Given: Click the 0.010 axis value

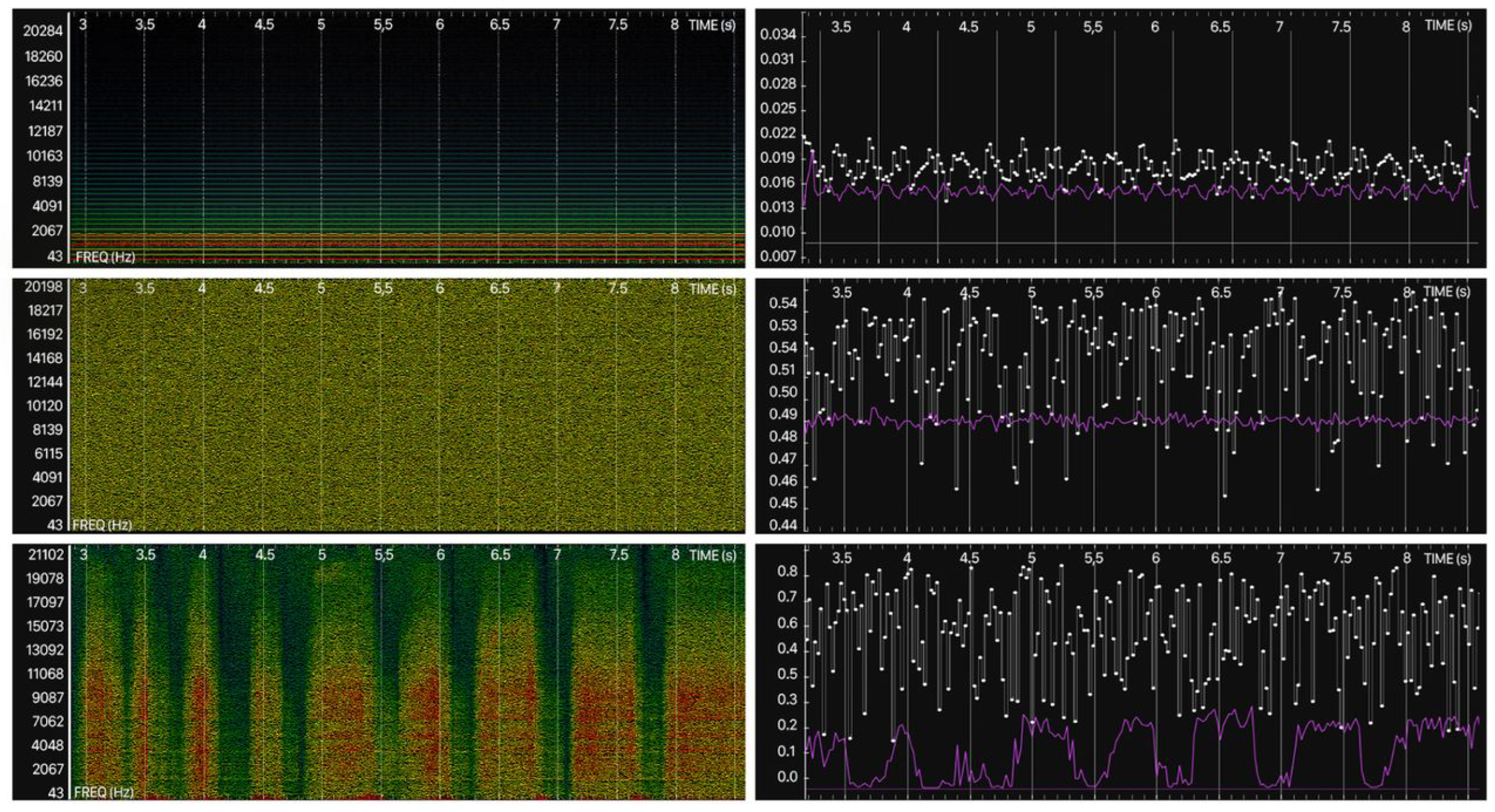Looking at the screenshot, I should [x=778, y=232].
